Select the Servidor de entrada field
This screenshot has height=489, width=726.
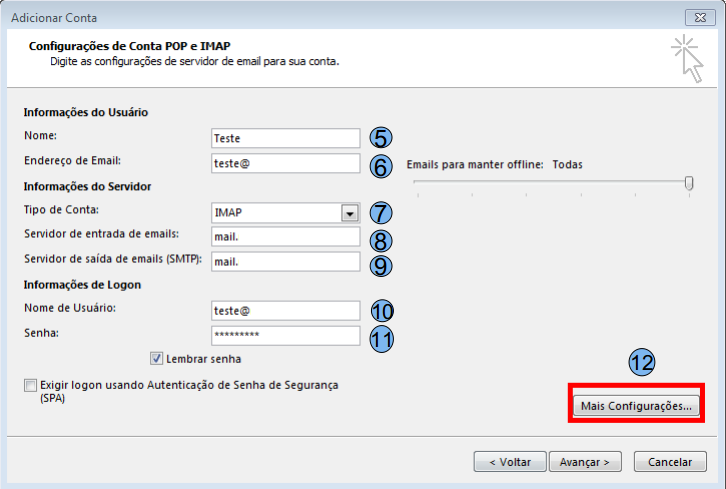[x=285, y=237]
